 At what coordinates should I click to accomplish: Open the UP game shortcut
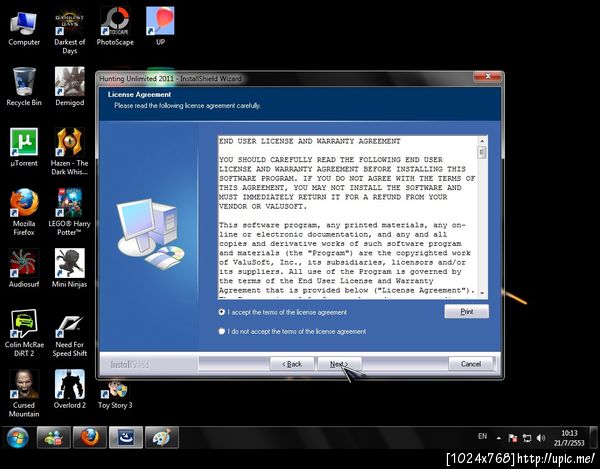(x=160, y=26)
